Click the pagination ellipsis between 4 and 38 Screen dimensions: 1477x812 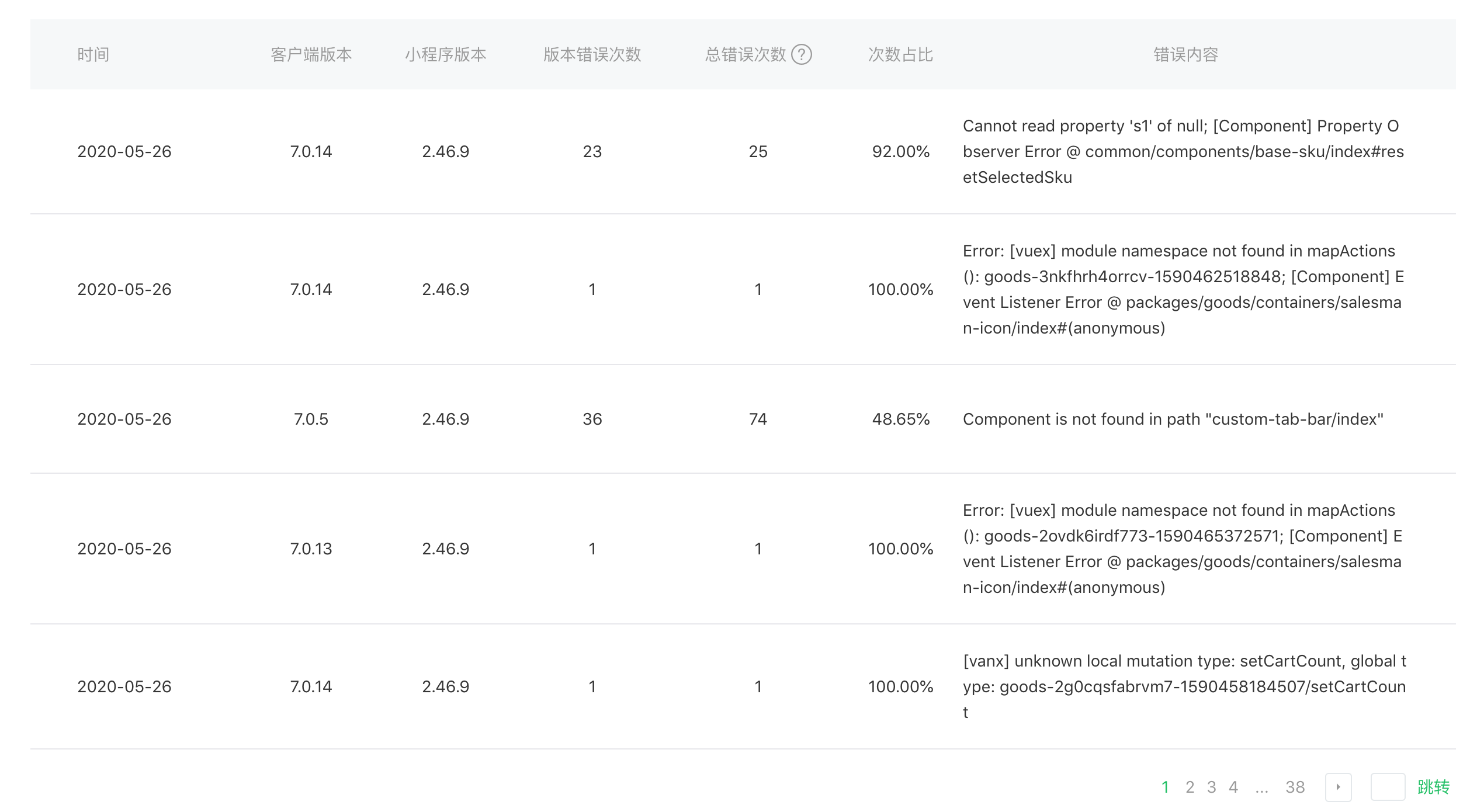(x=1261, y=788)
